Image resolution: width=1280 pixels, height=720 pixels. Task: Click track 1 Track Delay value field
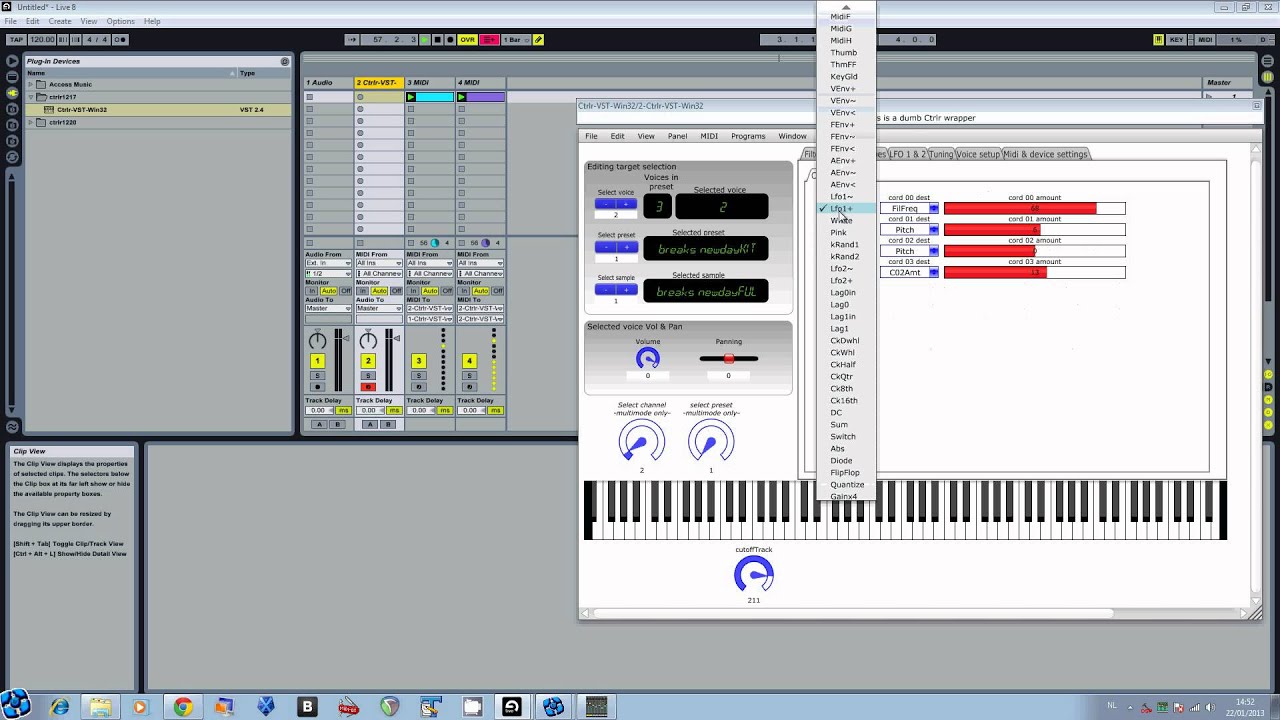pyautogui.click(x=319, y=411)
